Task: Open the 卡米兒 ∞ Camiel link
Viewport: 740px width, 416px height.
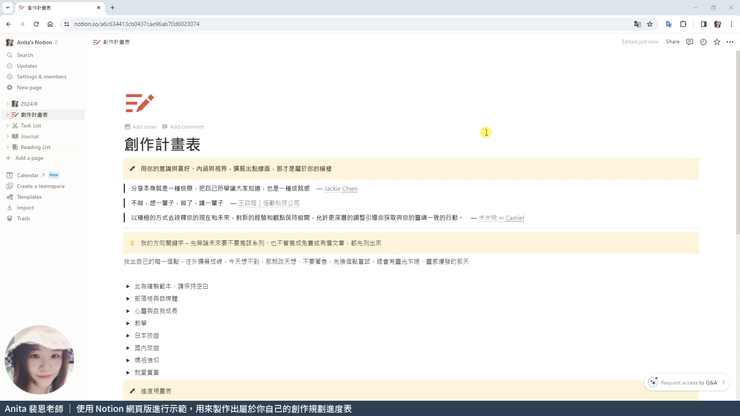Action: point(501,218)
